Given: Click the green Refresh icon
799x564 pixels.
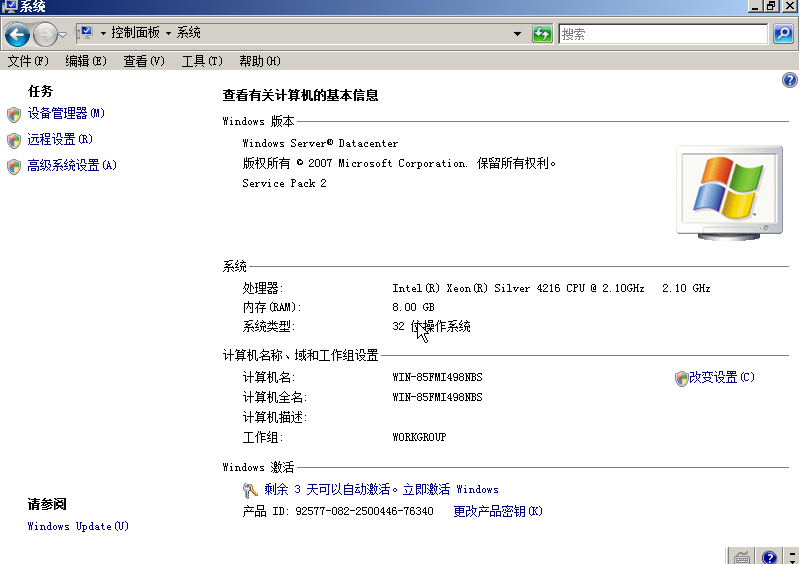Looking at the screenshot, I should click(x=542, y=34).
